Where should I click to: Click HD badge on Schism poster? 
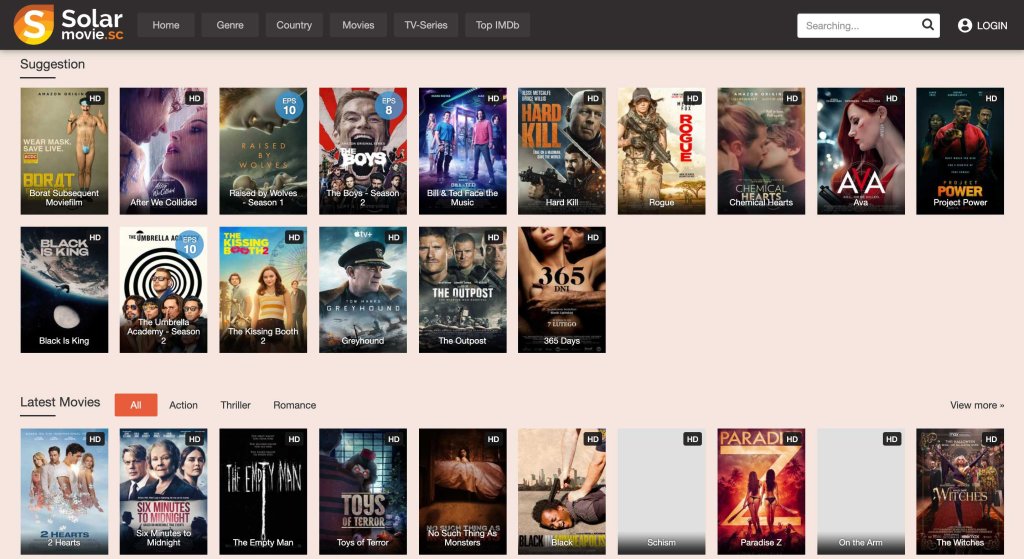click(x=693, y=439)
